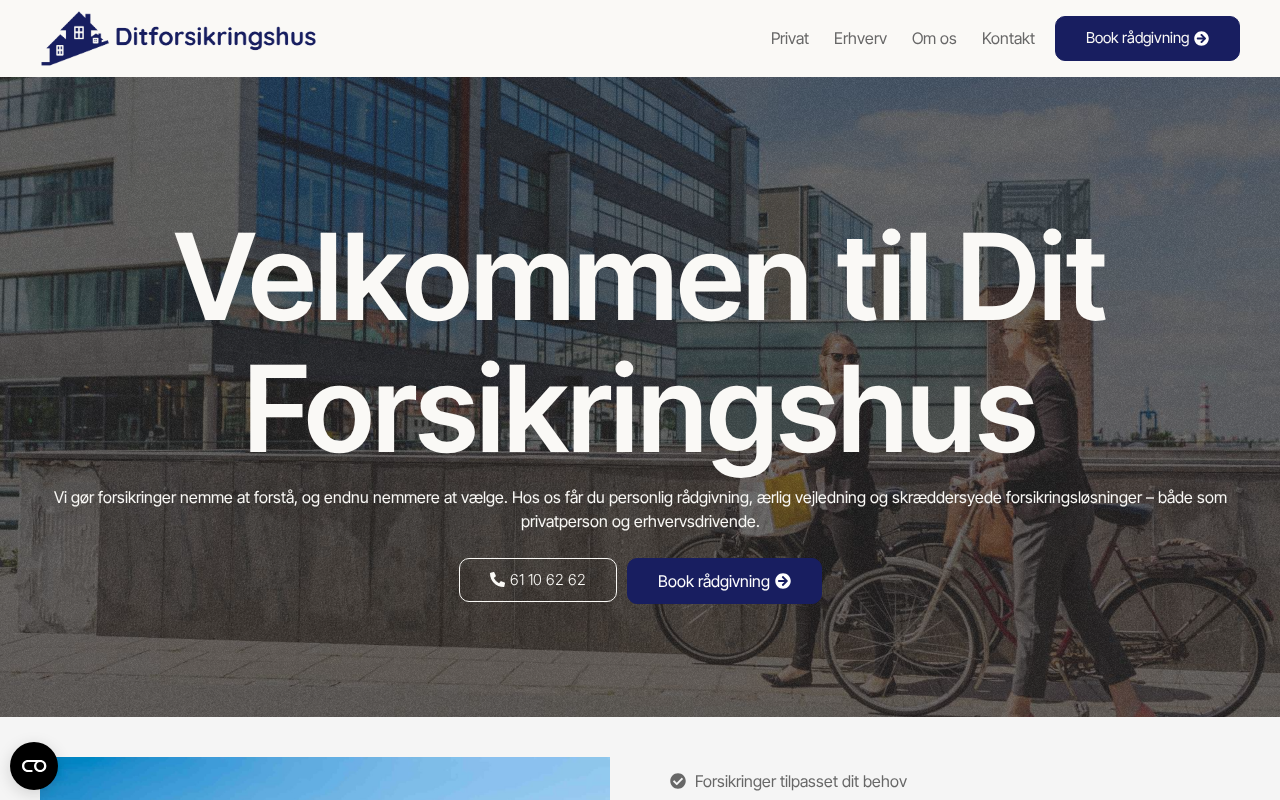Open the Erhverv menu item
The height and width of the screenshot is (800, 1280).
click(x=860, y=38)
